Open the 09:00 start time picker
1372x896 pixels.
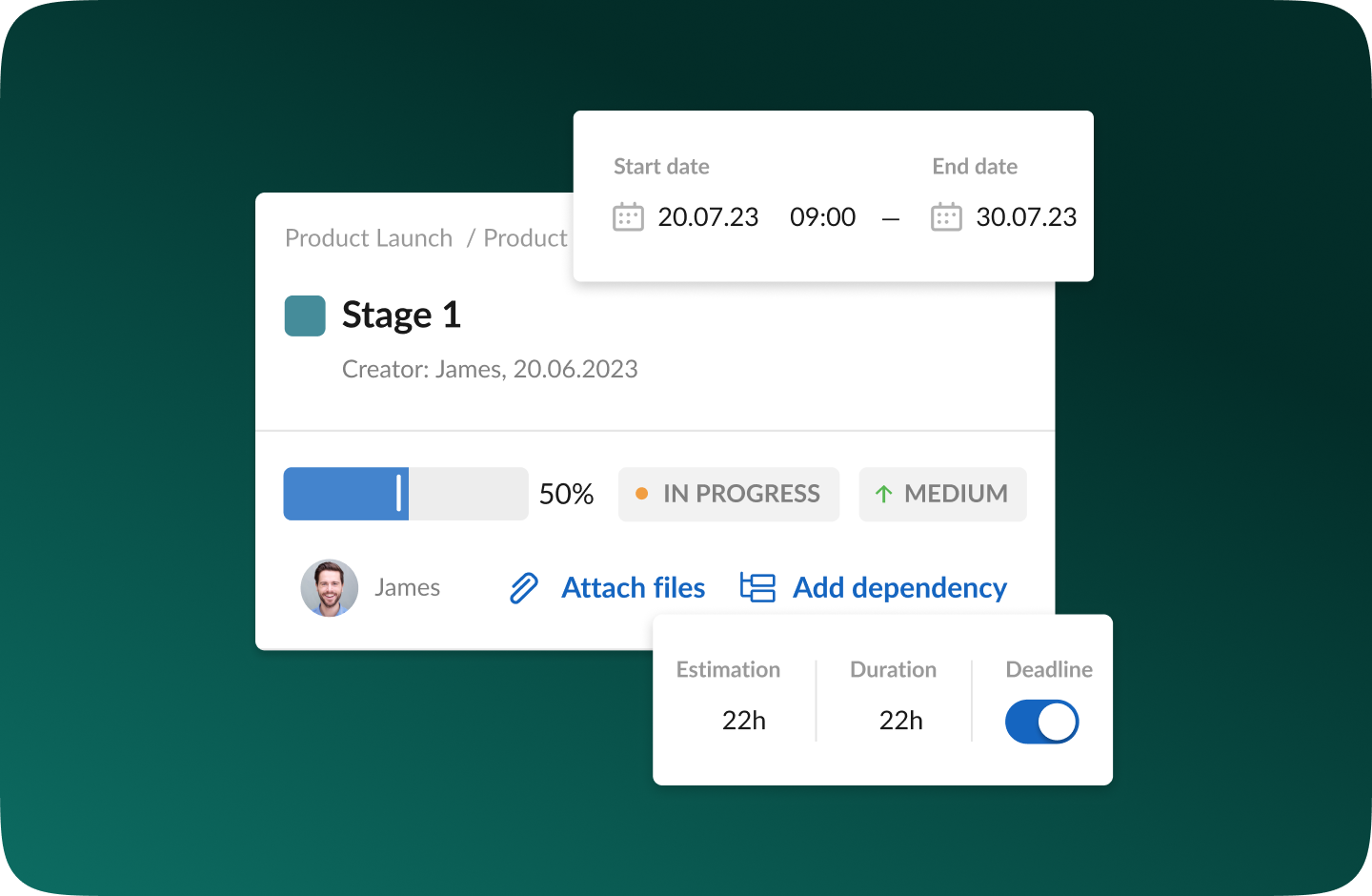click(x=822, y=217)
